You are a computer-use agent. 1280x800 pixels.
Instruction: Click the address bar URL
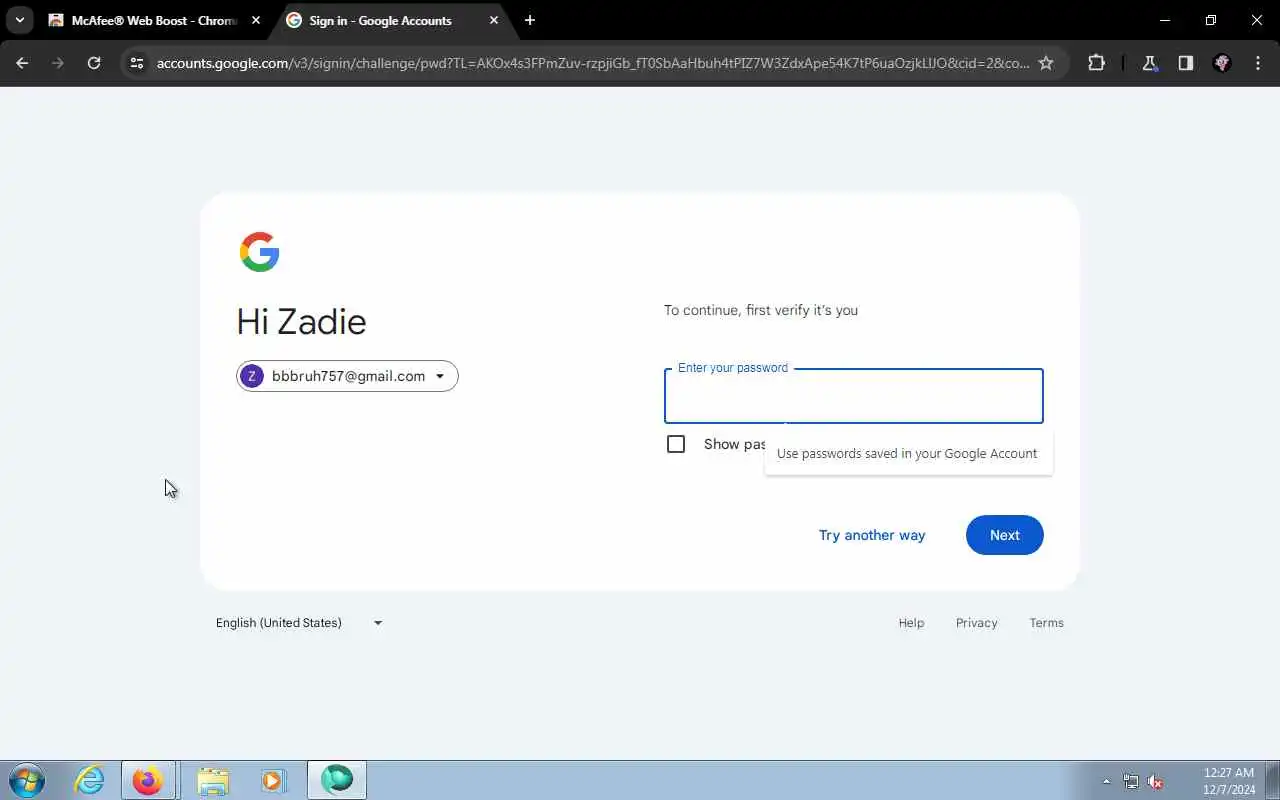(592, 63)
